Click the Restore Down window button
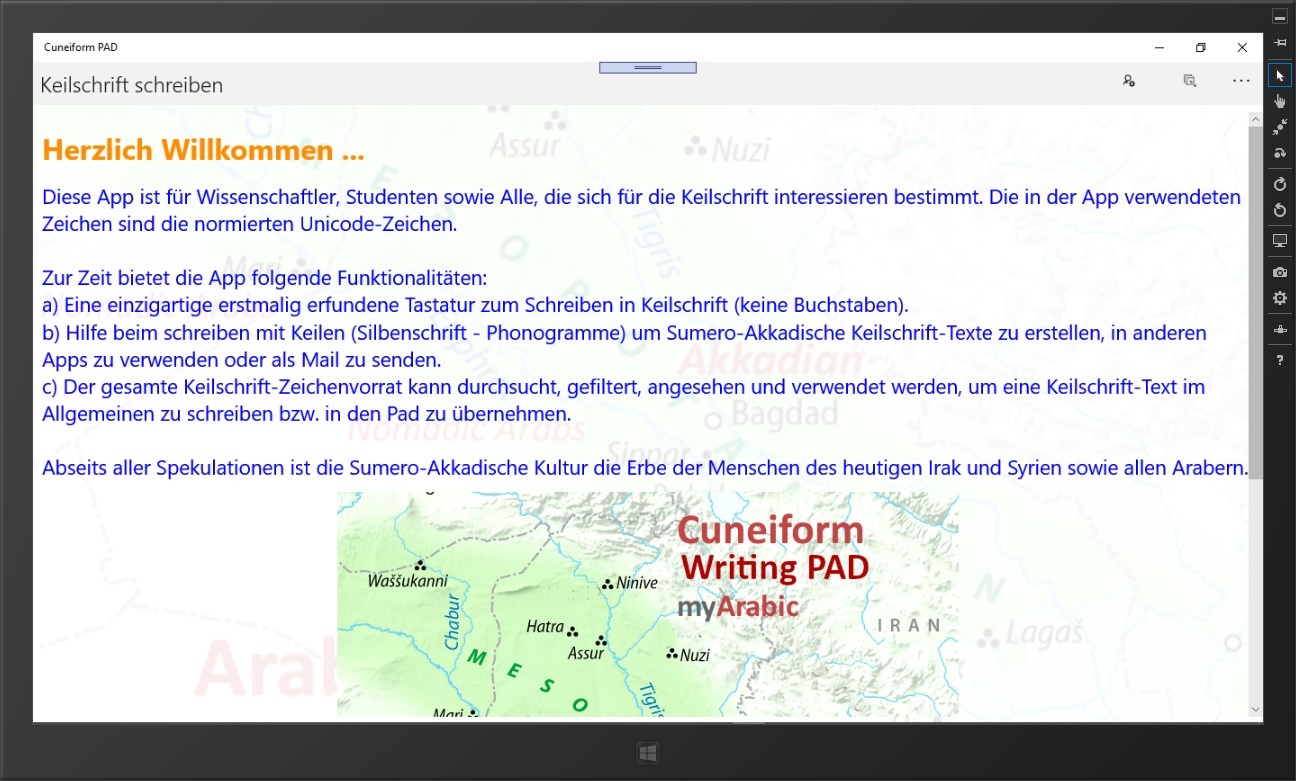 [x=1200, y=47]
